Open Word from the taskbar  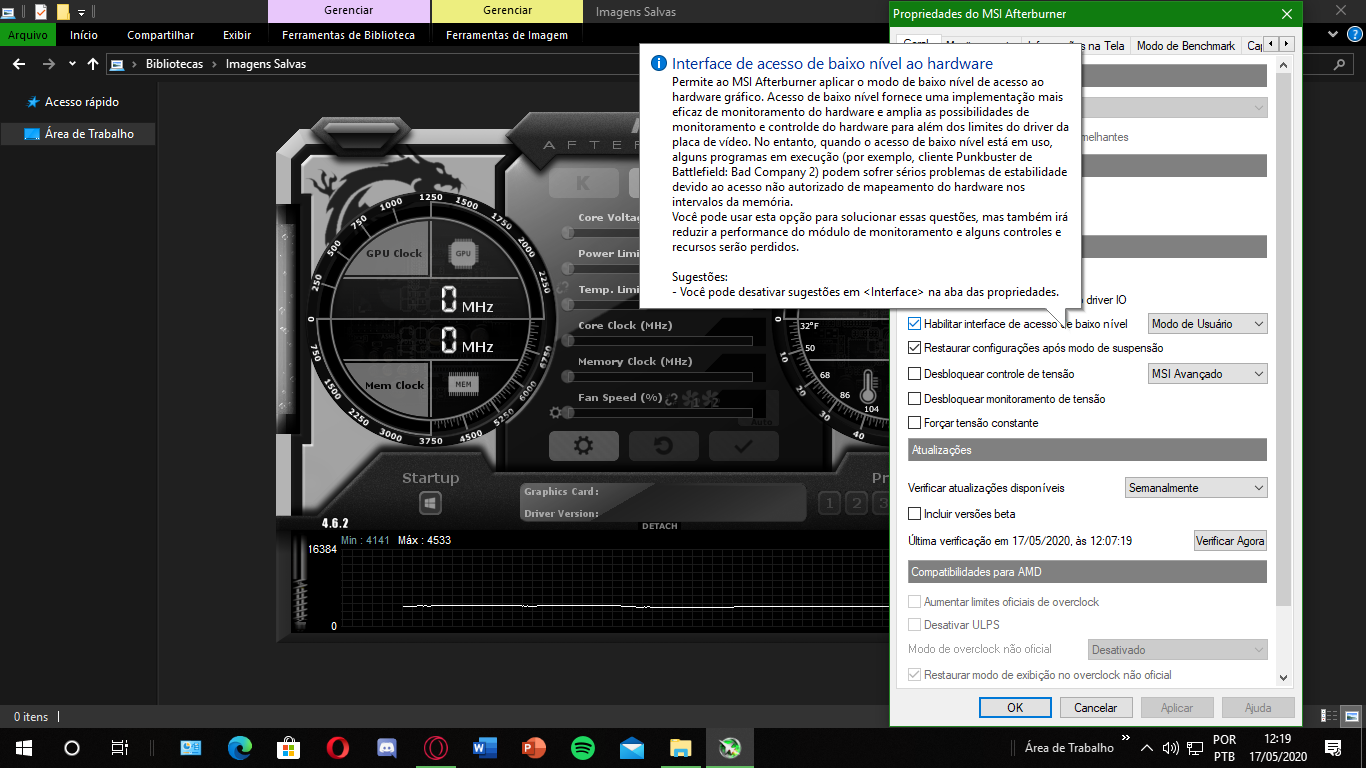[x=485, y=747]
